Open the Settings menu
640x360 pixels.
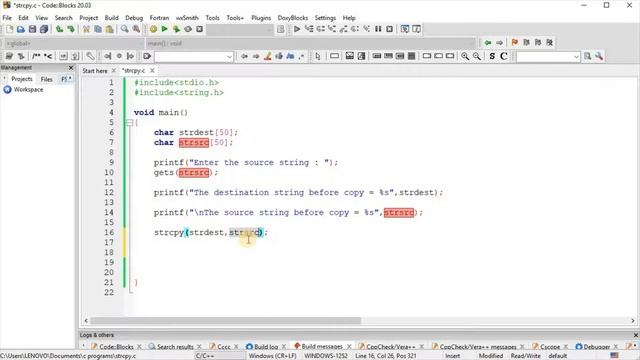click(x=325, y=18)
